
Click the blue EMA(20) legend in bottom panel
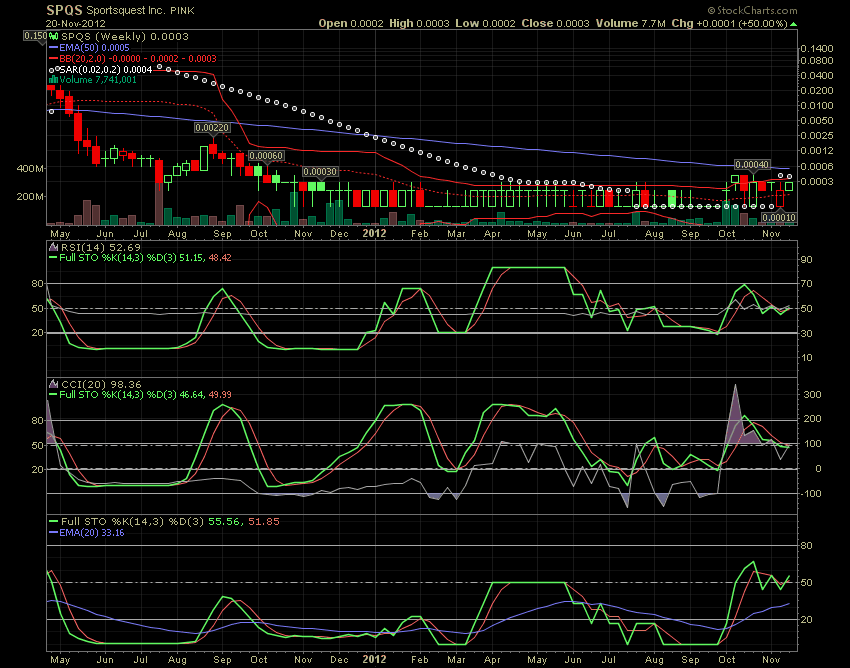(87, 533)
